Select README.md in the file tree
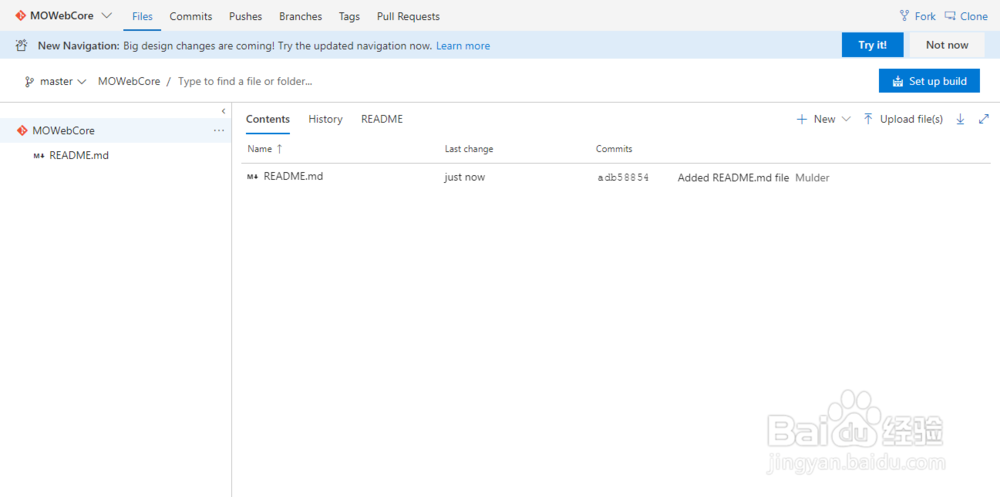This screenshot has height=497, width=1000. pos(78,155)
